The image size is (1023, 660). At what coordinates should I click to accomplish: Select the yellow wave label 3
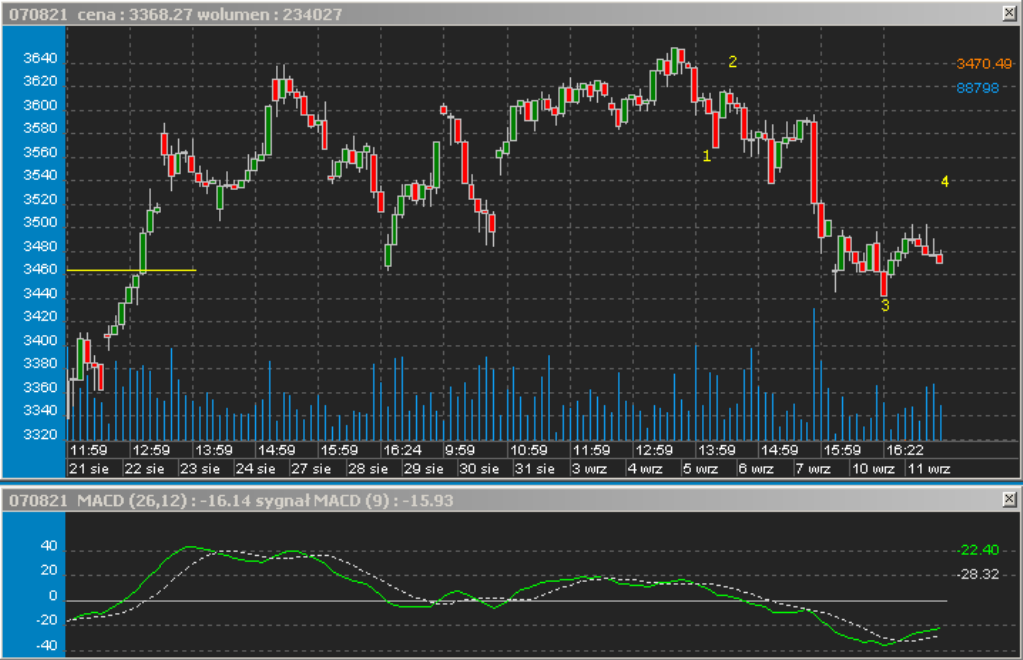[884, 306]
